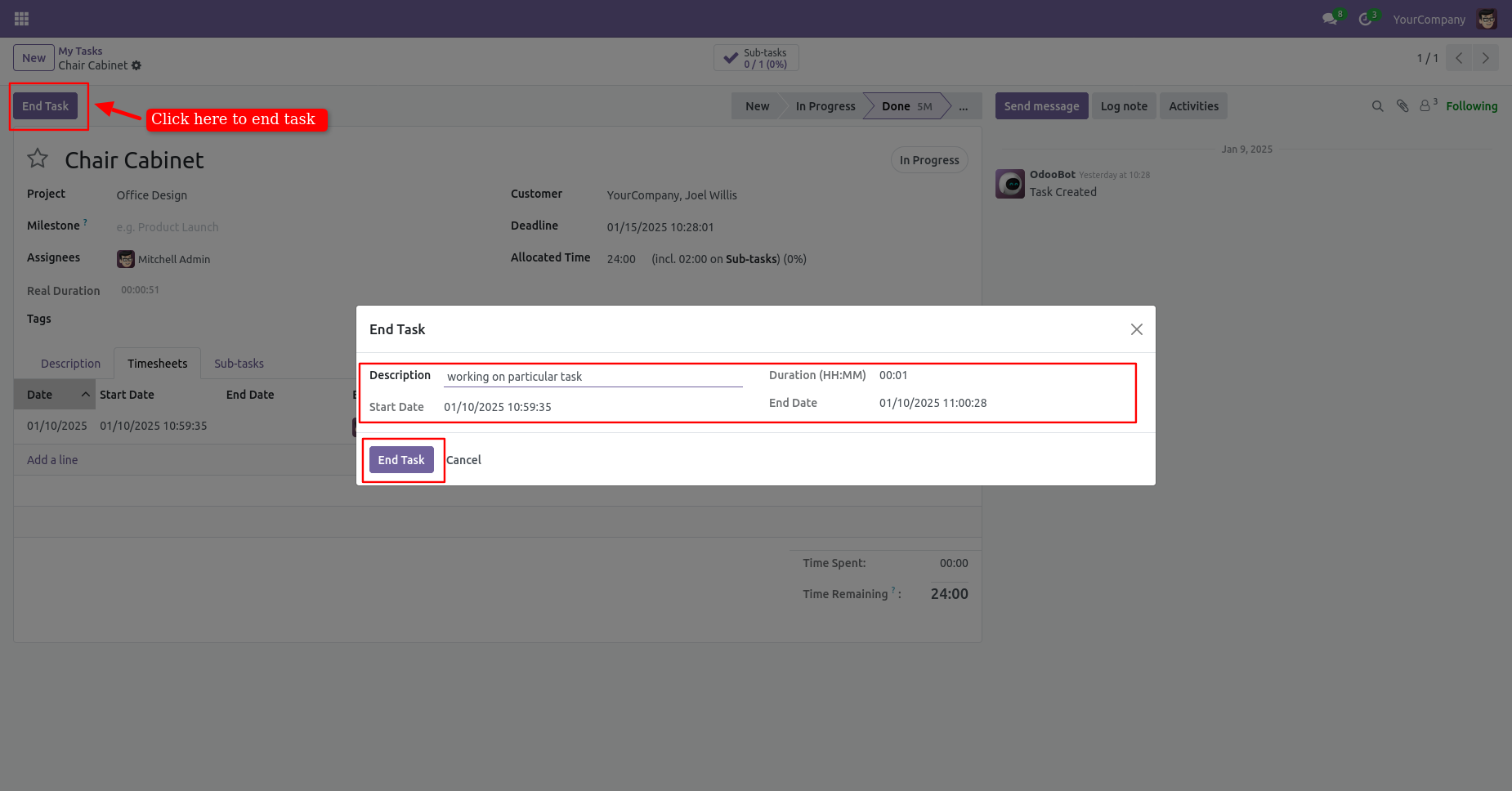Attach a file with paperclip icon

[x=1402, y=106]
